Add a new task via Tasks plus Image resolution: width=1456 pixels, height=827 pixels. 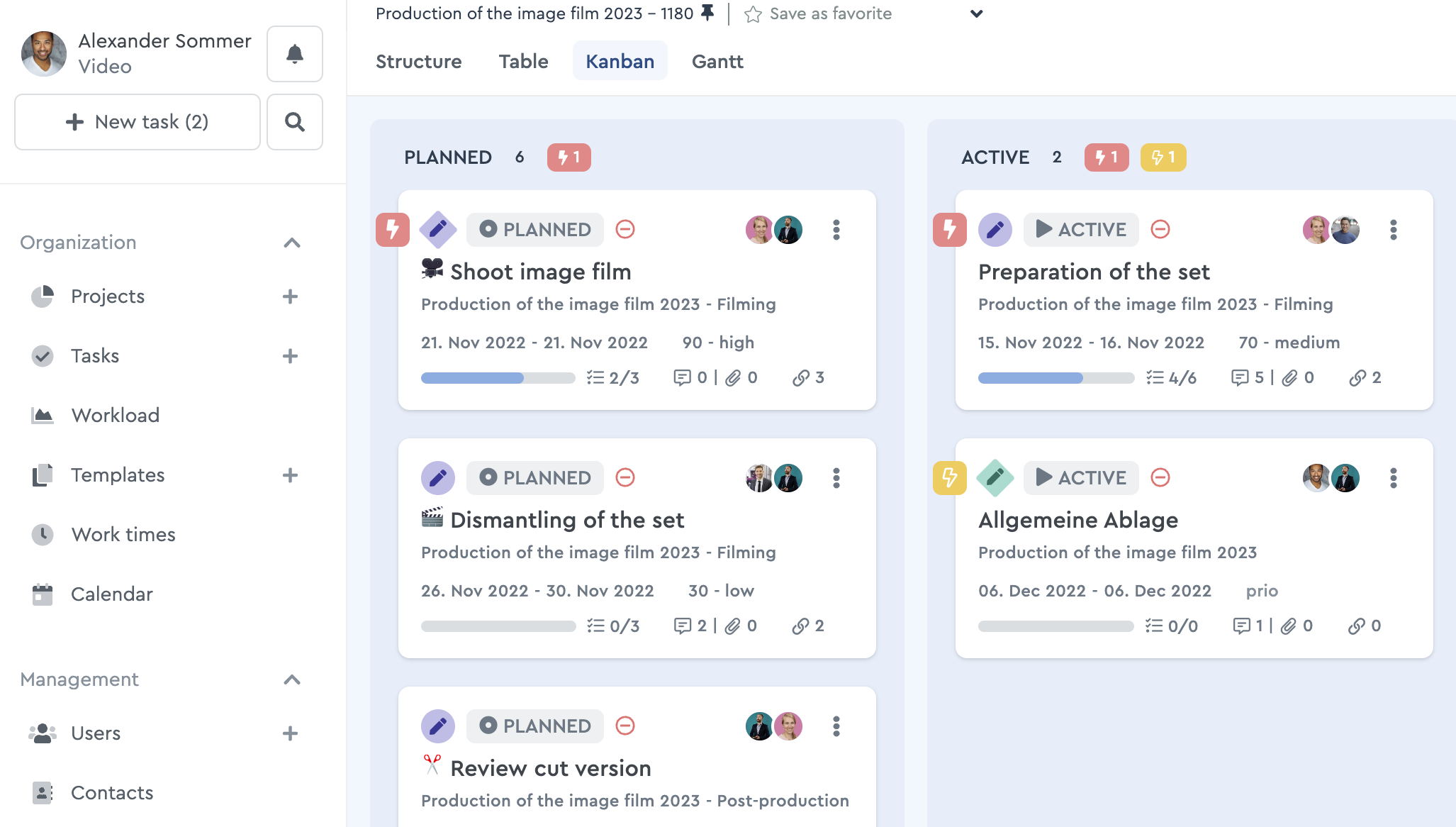(x=290, y=356)
